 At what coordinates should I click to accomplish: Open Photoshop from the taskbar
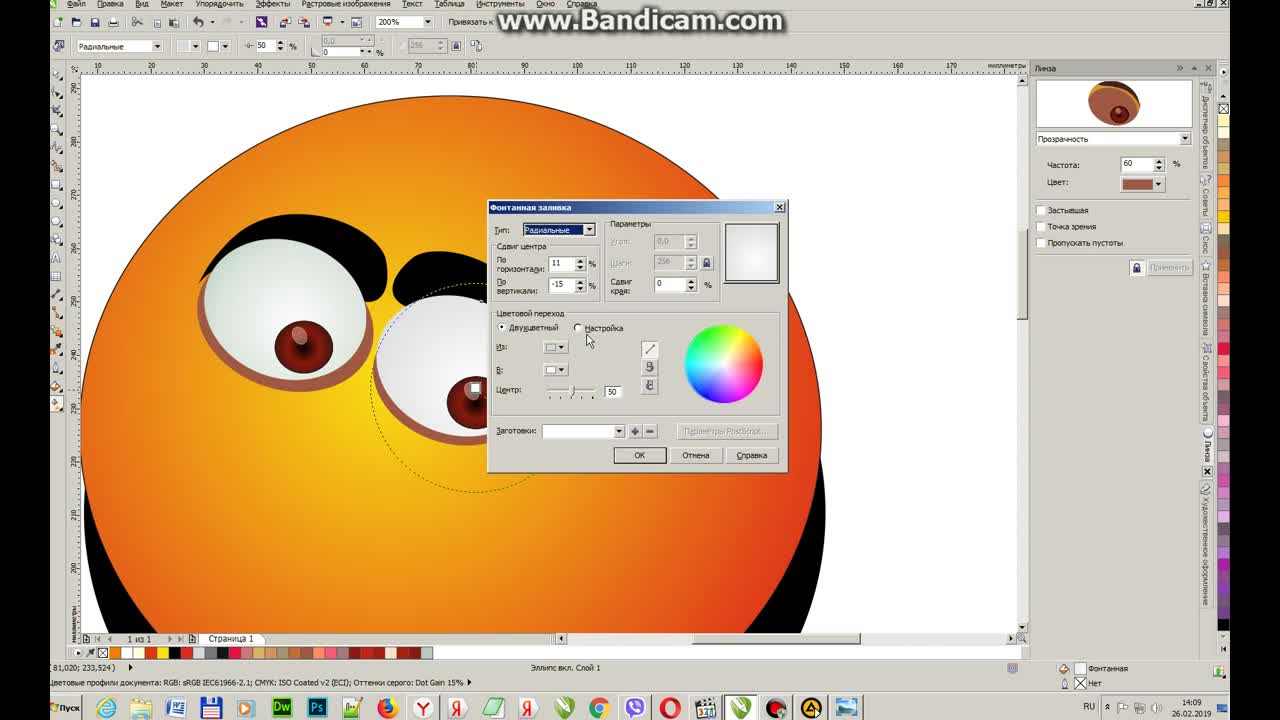(317, 708)
